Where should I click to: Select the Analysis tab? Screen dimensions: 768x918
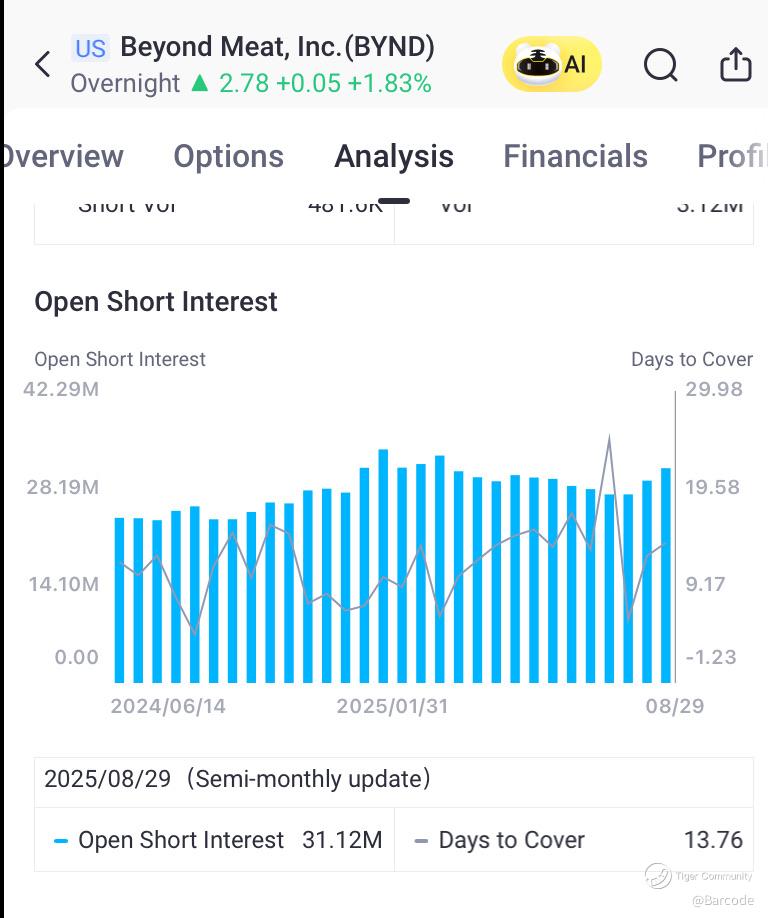pos(394,157)
